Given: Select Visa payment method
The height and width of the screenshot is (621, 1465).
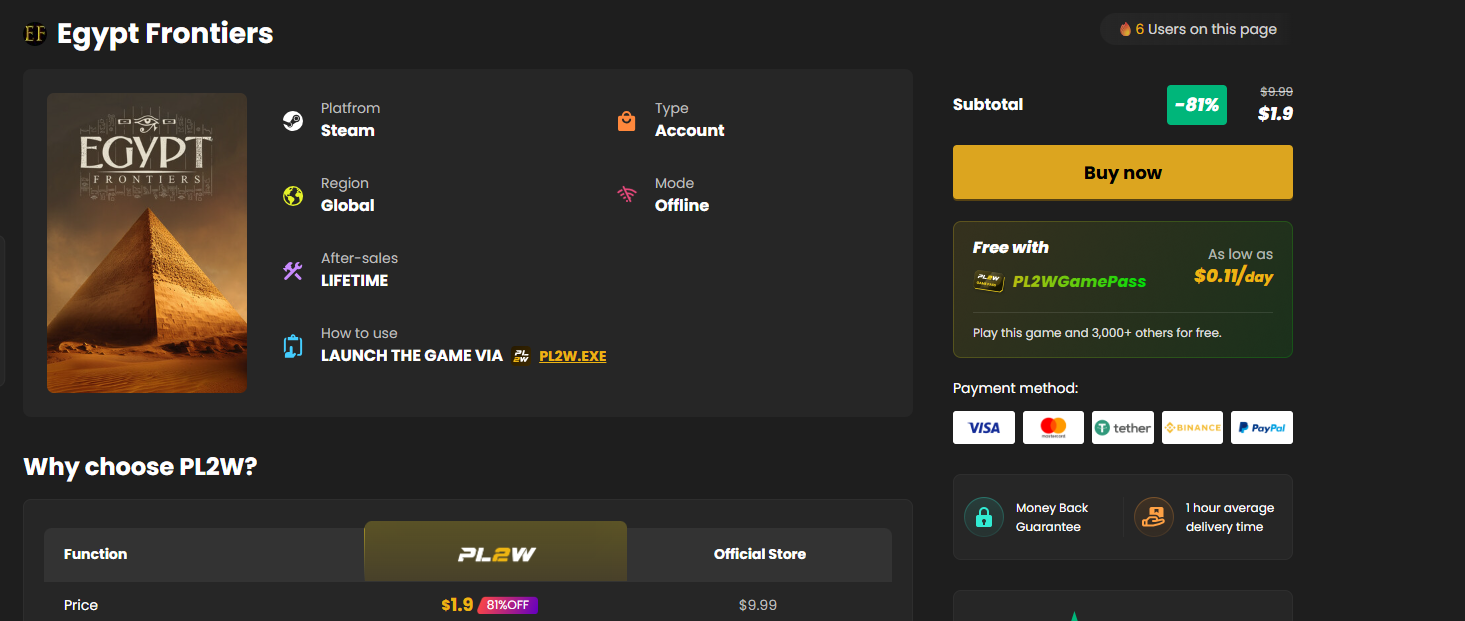Looking at the screenshot, I should pyautogui.click(x=984, y=428).
